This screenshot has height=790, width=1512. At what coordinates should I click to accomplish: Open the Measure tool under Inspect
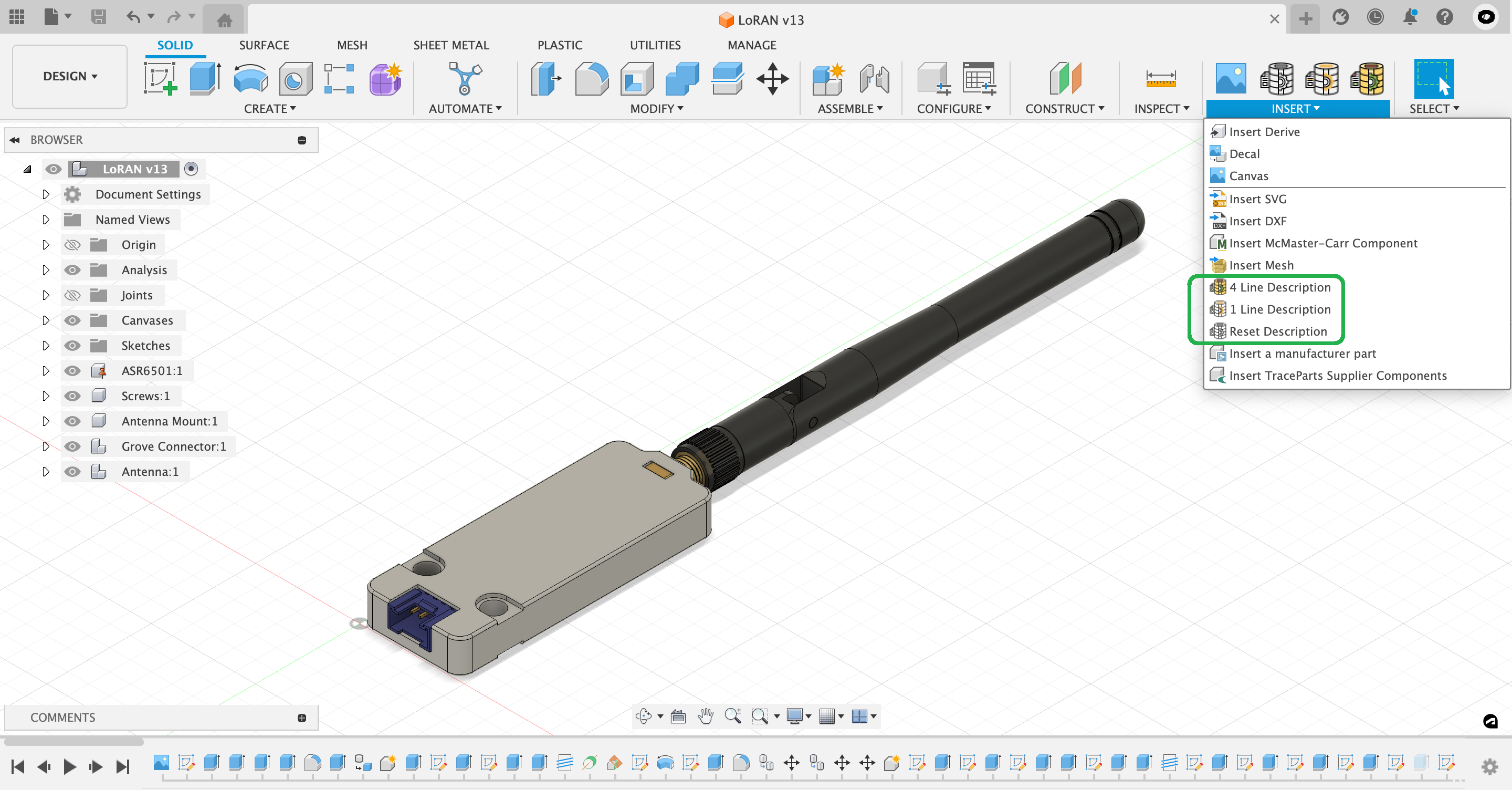(1160, 78)
